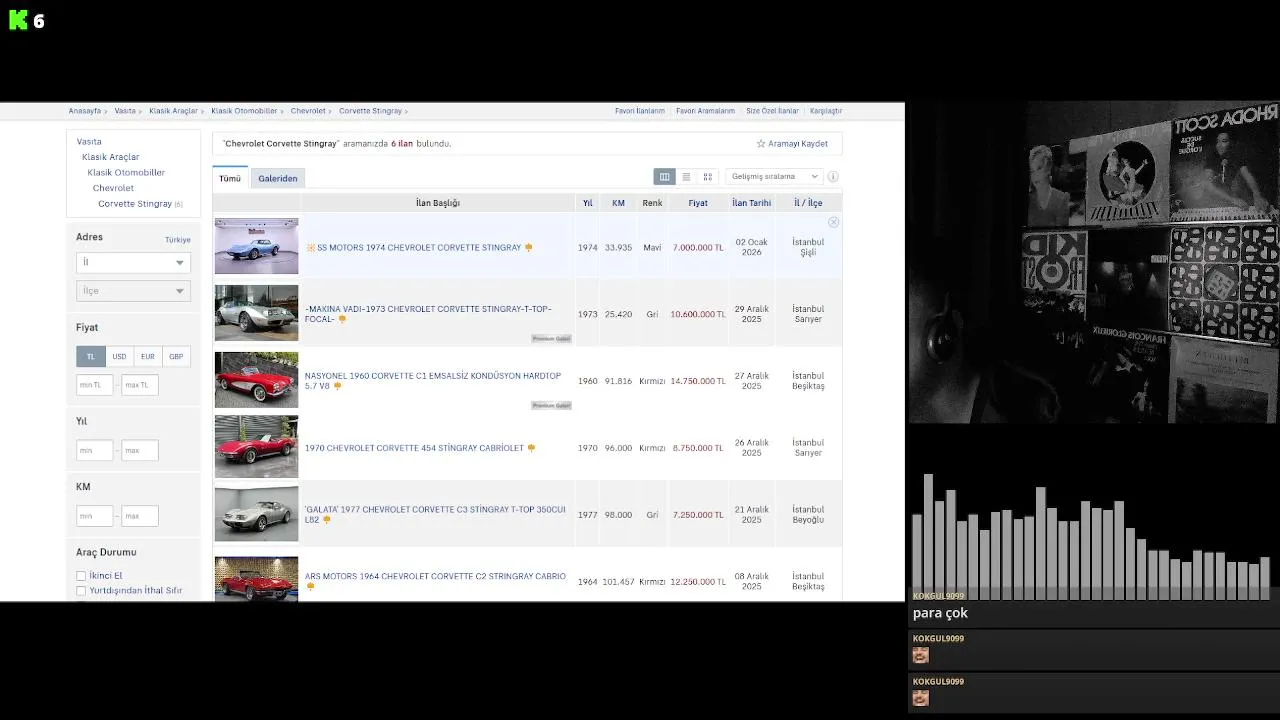The image size is (1280, 720).
Task: Click the Aramayı Kaydet link
Action: pyautogui.click(x=798, y=144)
